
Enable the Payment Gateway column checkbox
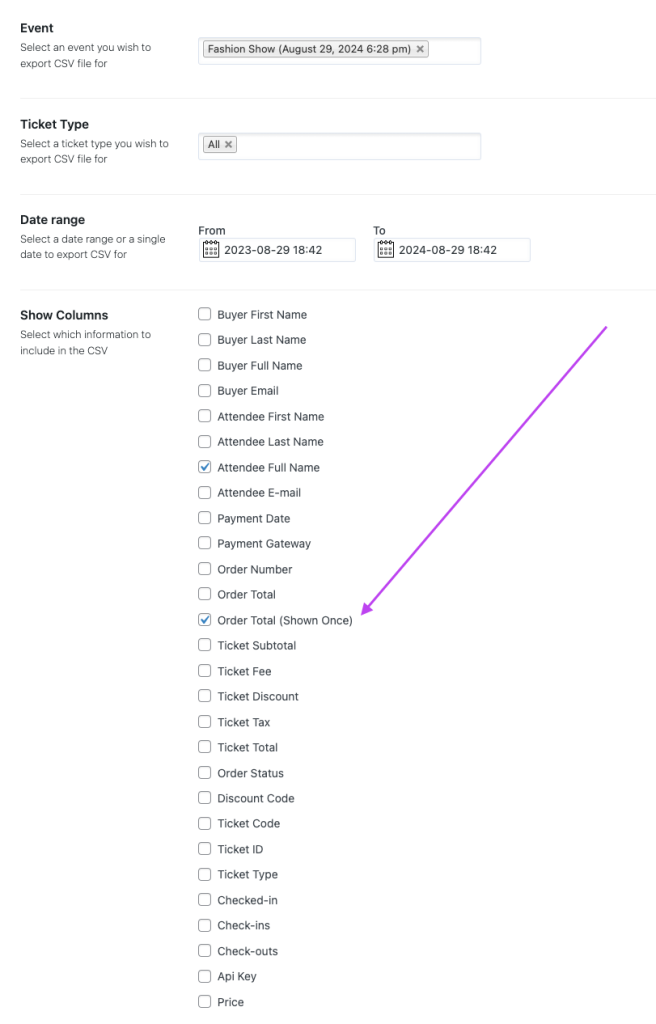(x=205, y=544)
